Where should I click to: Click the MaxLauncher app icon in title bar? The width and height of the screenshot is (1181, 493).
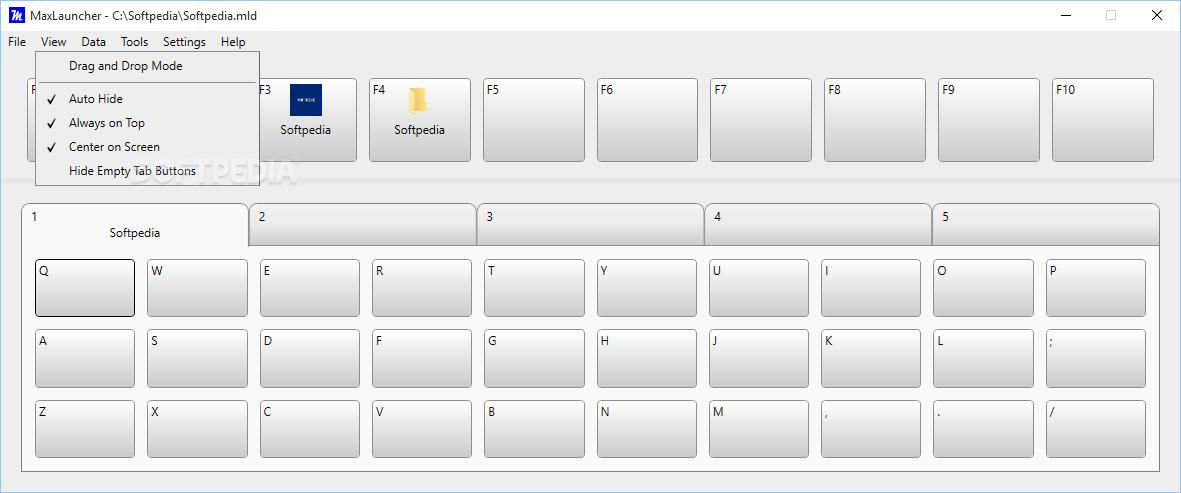[x=17, y=15]
